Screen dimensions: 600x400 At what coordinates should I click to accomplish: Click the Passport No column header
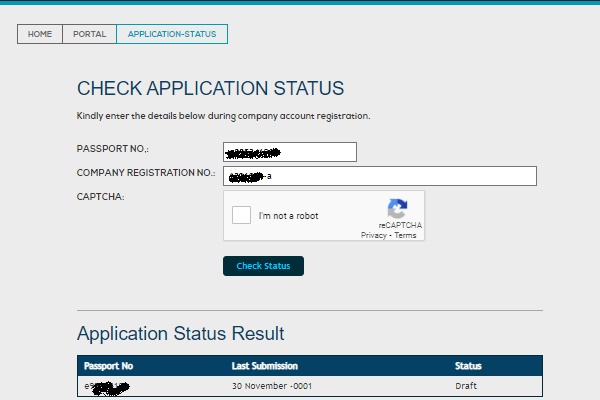[109, 366]
